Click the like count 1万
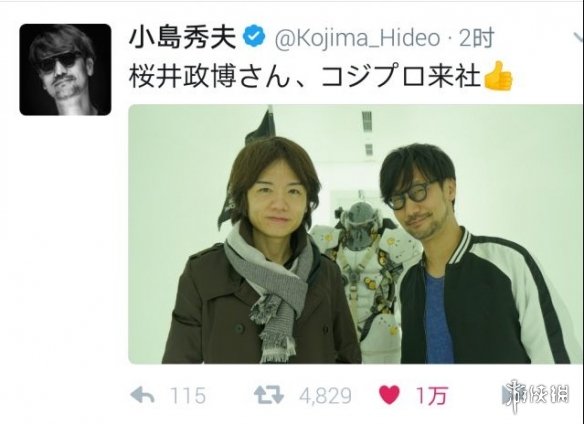This screenshot has width=584, height=424. pyautogui.click(x=432, y=396)
